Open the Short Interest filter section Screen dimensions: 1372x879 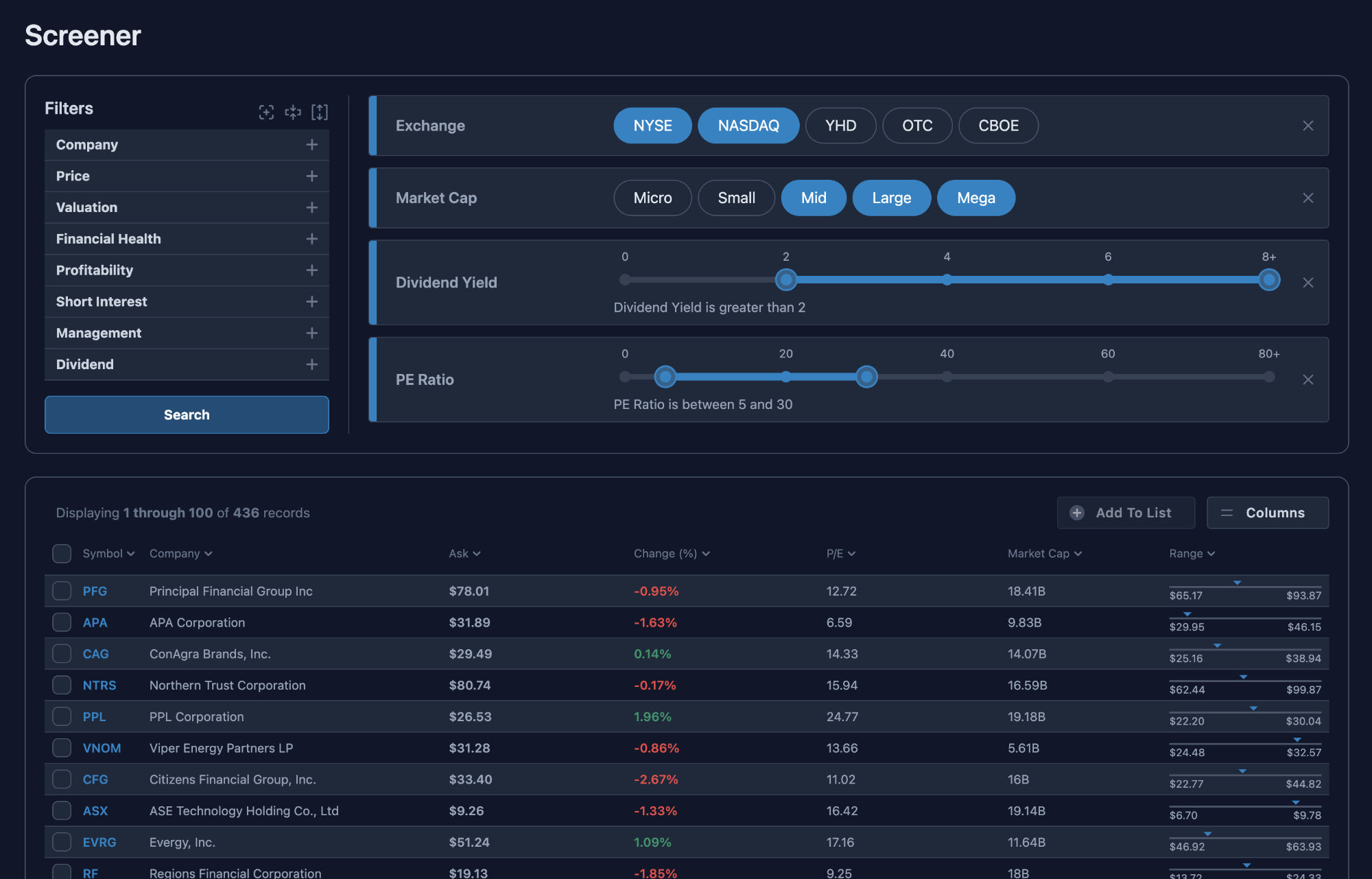click(x=312, y=301)
